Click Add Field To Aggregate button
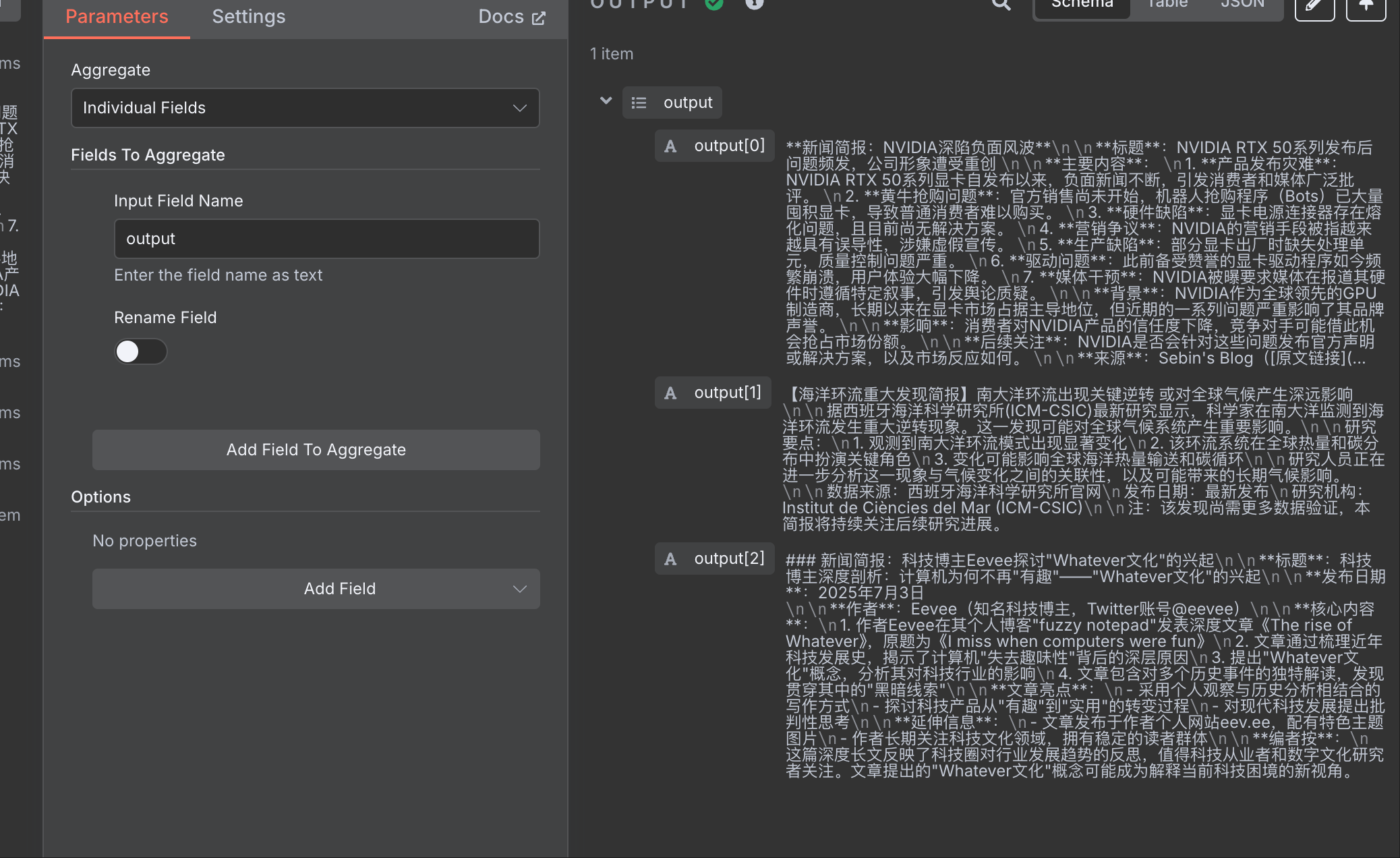This screenshot has height=858, width=1400. pyautogui.click(x=316, y=450)
